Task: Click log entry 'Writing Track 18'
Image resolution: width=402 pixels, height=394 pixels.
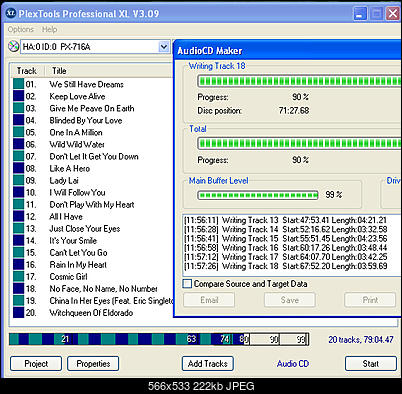Action: coord(285,266)
